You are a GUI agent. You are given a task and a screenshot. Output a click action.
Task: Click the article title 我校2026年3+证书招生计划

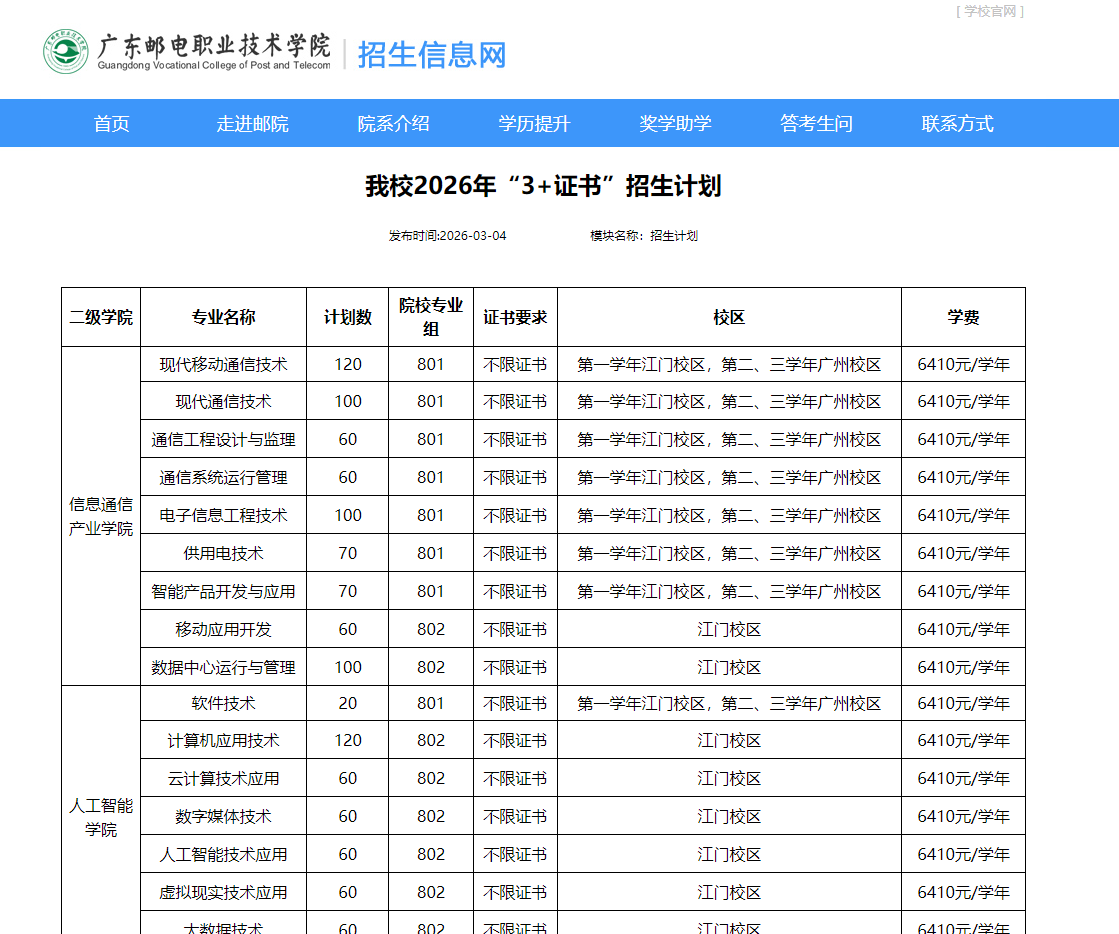click(546, 186)
